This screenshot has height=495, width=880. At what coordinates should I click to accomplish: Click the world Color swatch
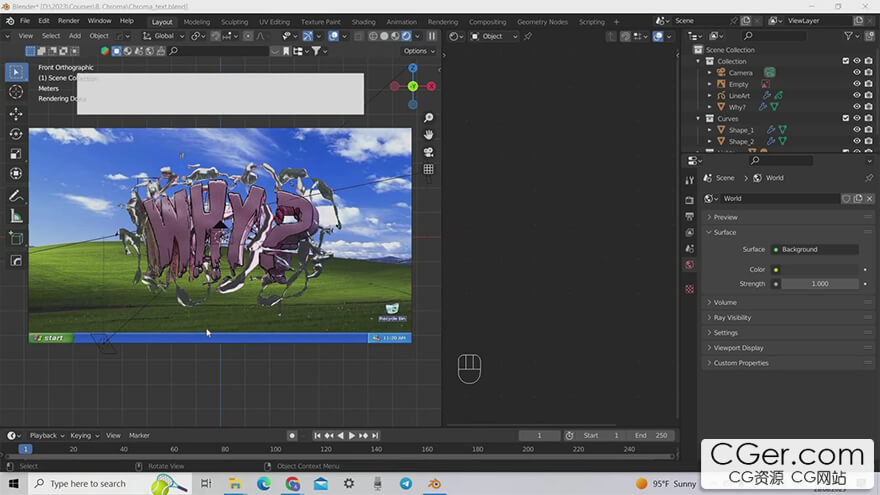click(820, 270)
